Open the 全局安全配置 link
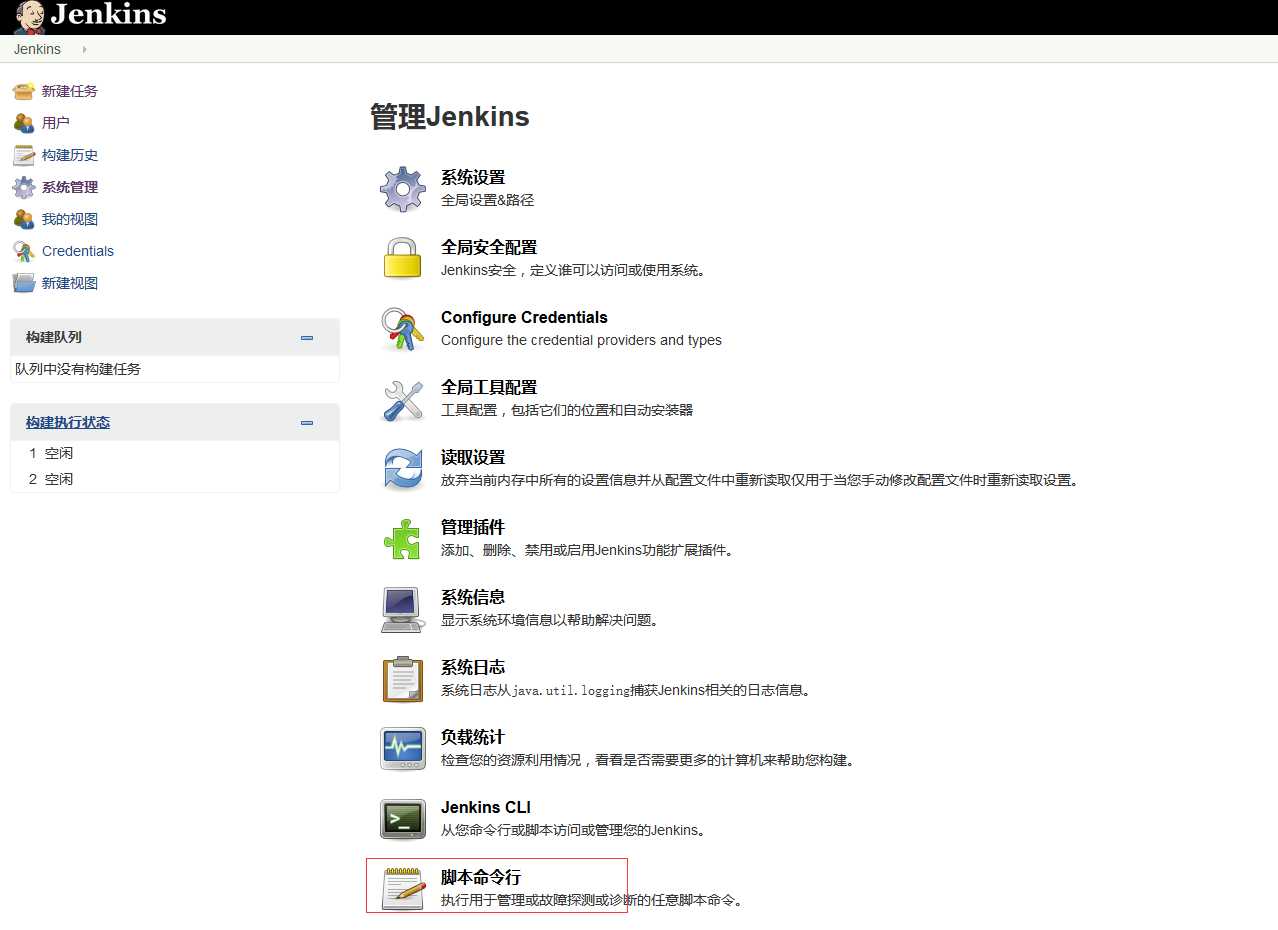 pos(489,247)
